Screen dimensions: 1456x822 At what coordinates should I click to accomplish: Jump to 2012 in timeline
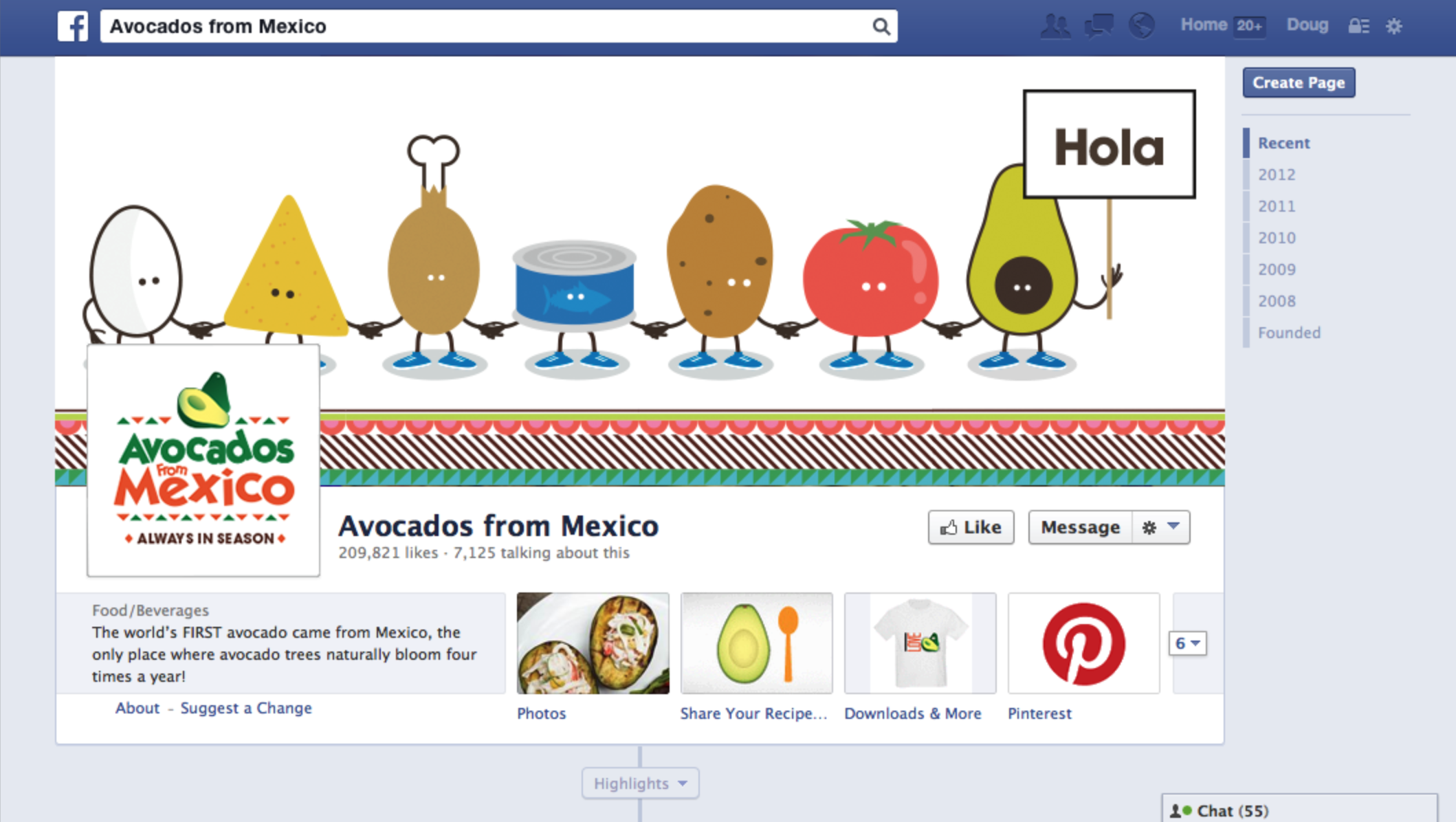pyautogui.click(x=1277, y=175)
